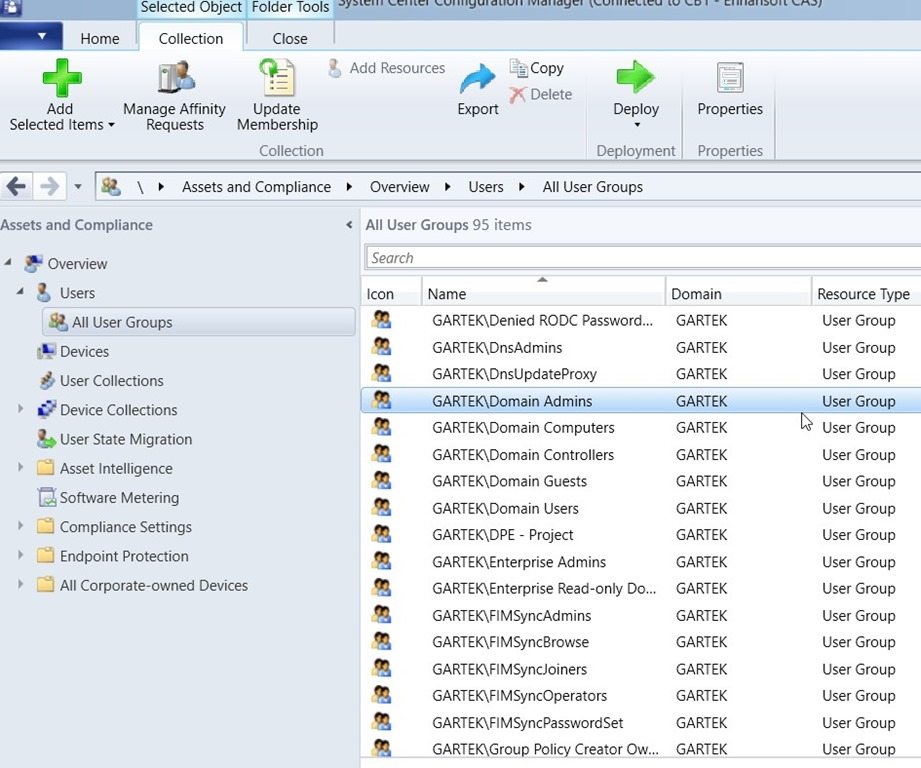Viewport: 921px width, 768px height.
Task: Click the group icon for GARTEK\Domain Guests
Action: coord(381,480)
